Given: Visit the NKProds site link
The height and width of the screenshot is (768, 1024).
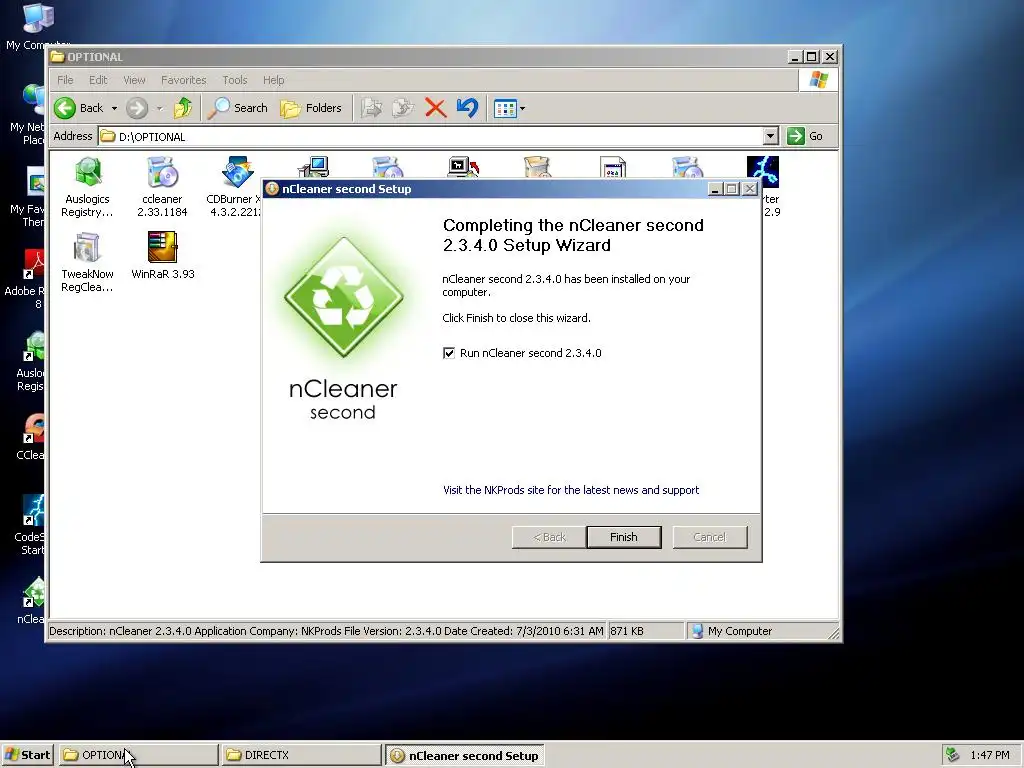Looking at the screenshot, I should pyautogui.click(x=571, y=490).
